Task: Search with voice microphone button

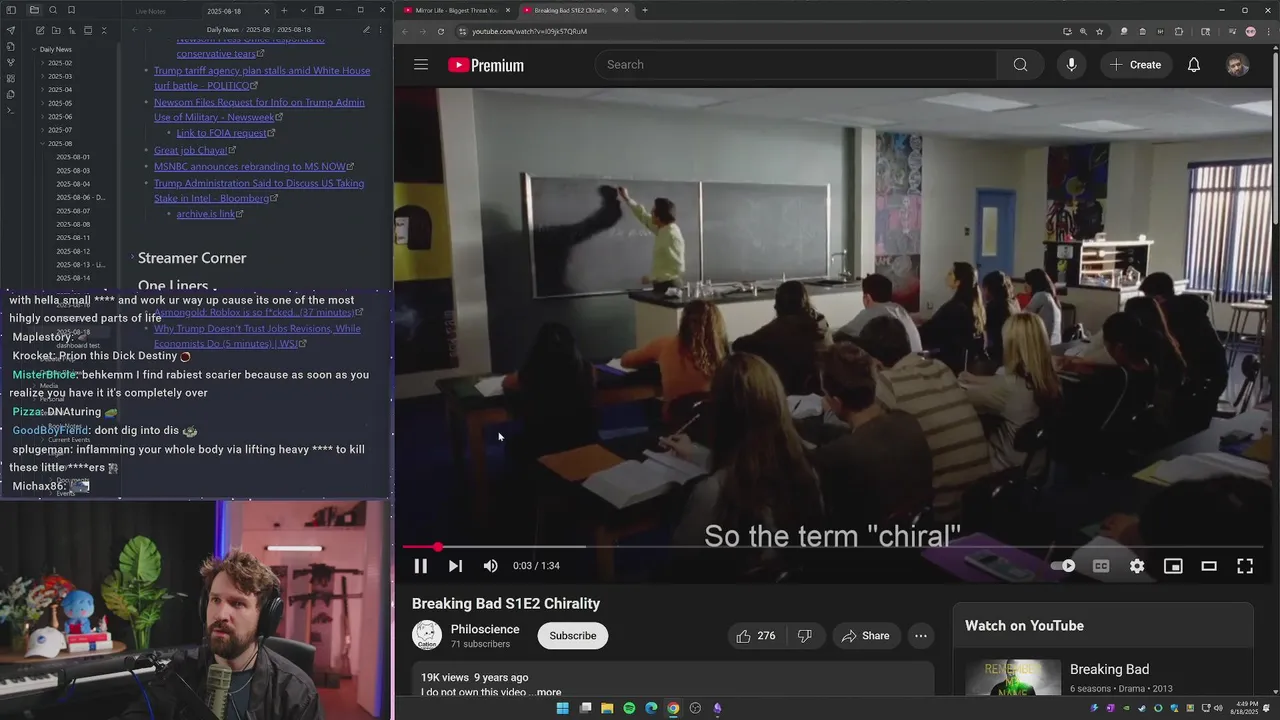Action: tap(1071, 65)
